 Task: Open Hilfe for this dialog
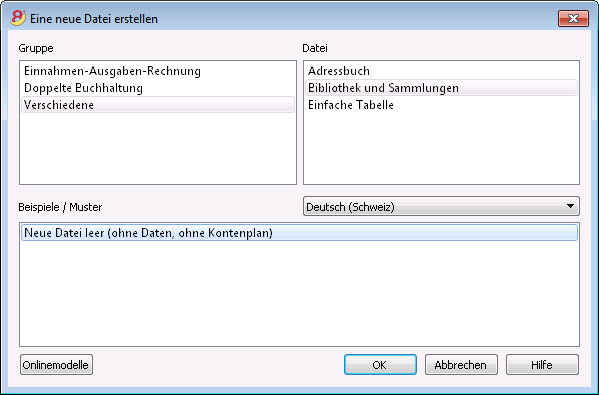[x=542, y=365]
